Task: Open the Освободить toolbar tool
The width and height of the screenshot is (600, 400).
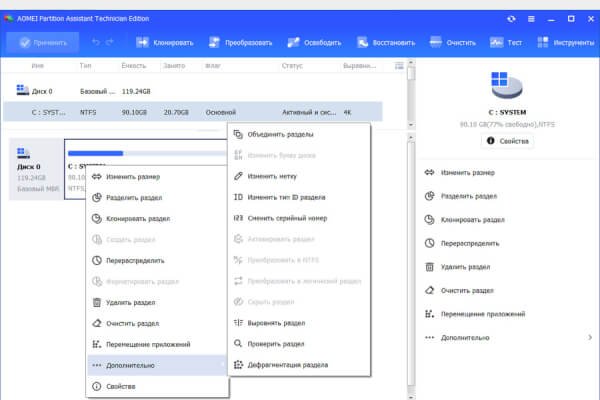Action: point(314,42)
